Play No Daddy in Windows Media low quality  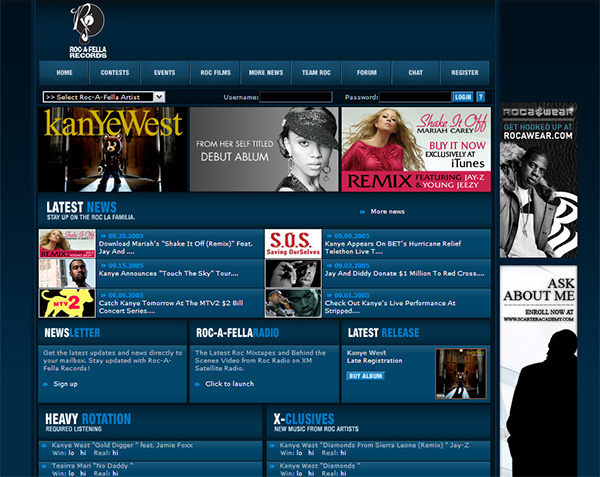click(x=72, y=474)
